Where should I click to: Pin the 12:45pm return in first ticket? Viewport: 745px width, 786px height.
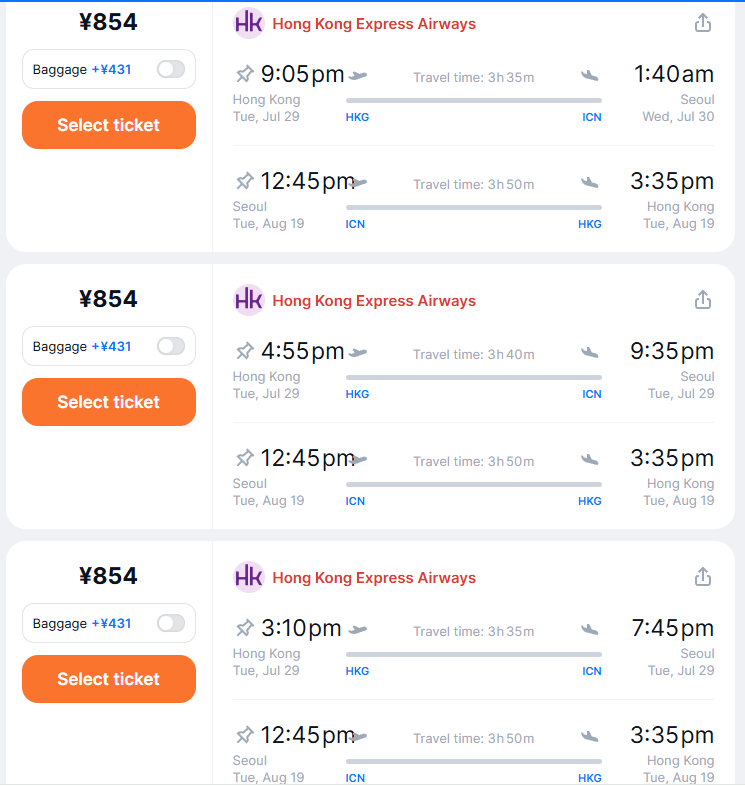pyautogui.click(x=245, y=181)
